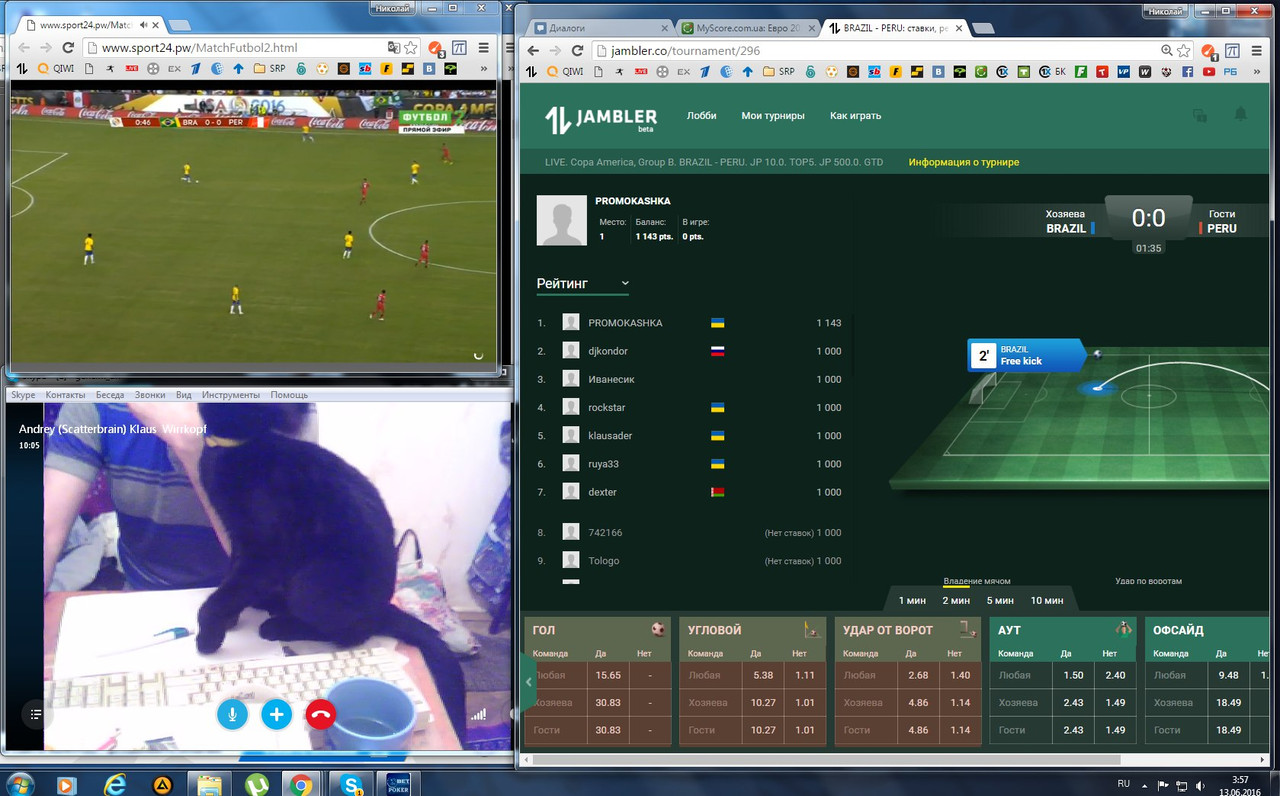
Task: Add participants with Skype plus button
Action: 277,714
